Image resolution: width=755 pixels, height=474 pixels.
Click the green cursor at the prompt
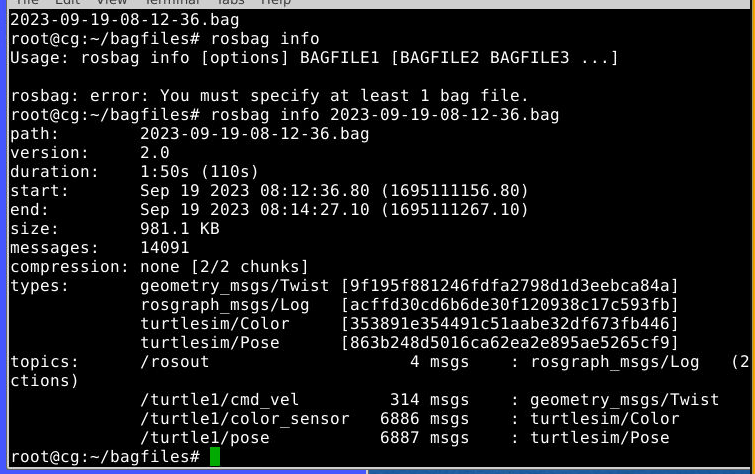[x=215, y=457]
